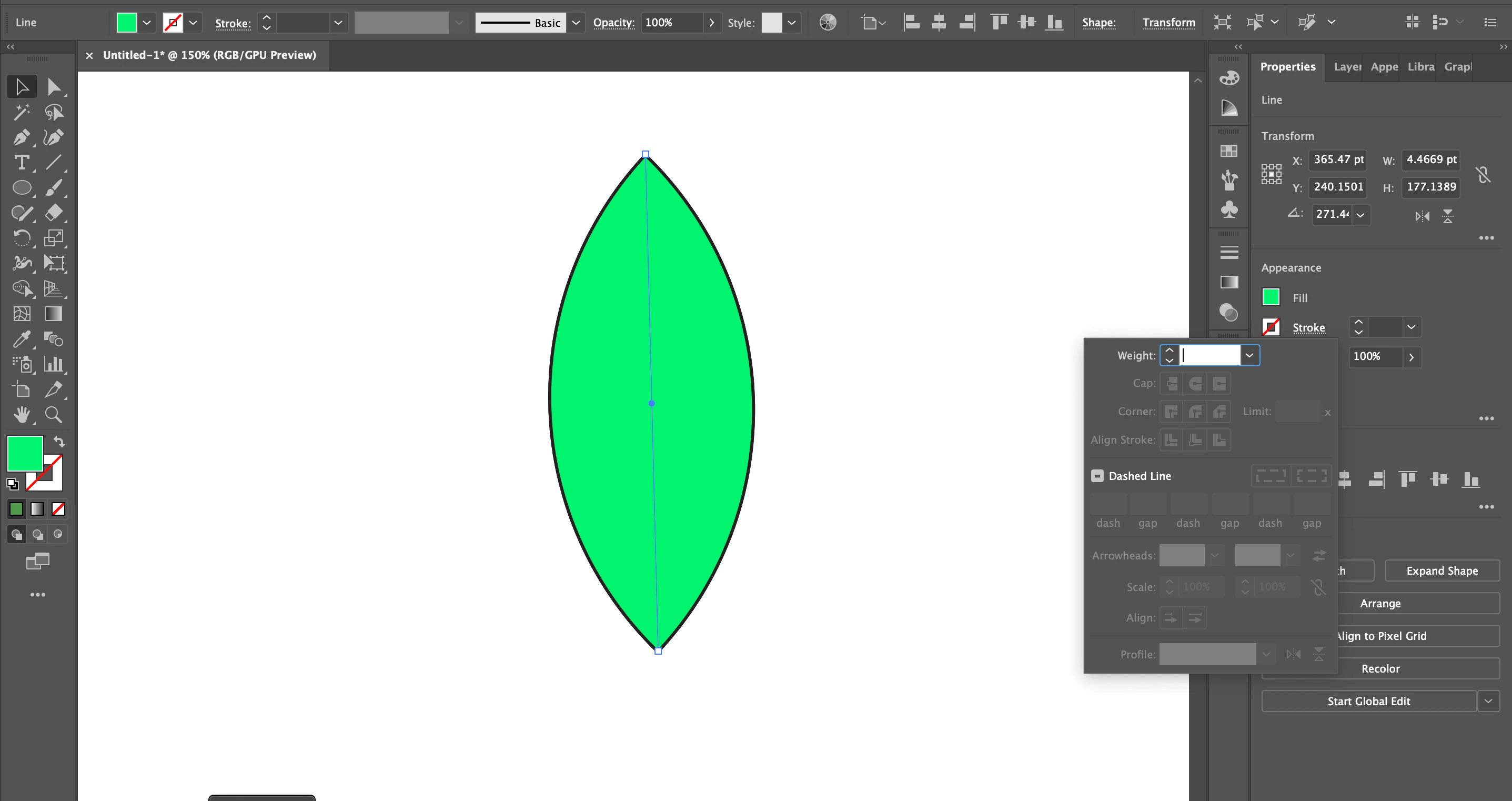Switch to the Libraries panel tab
The height and width of the screenshot is (801, 1512).
click(x=1420, y=67)
